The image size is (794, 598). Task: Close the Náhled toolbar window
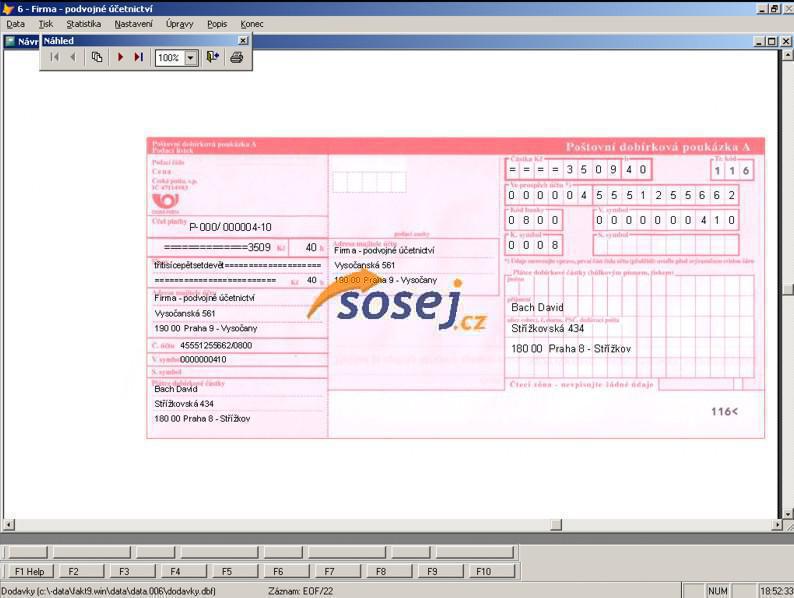click(243, 41)
